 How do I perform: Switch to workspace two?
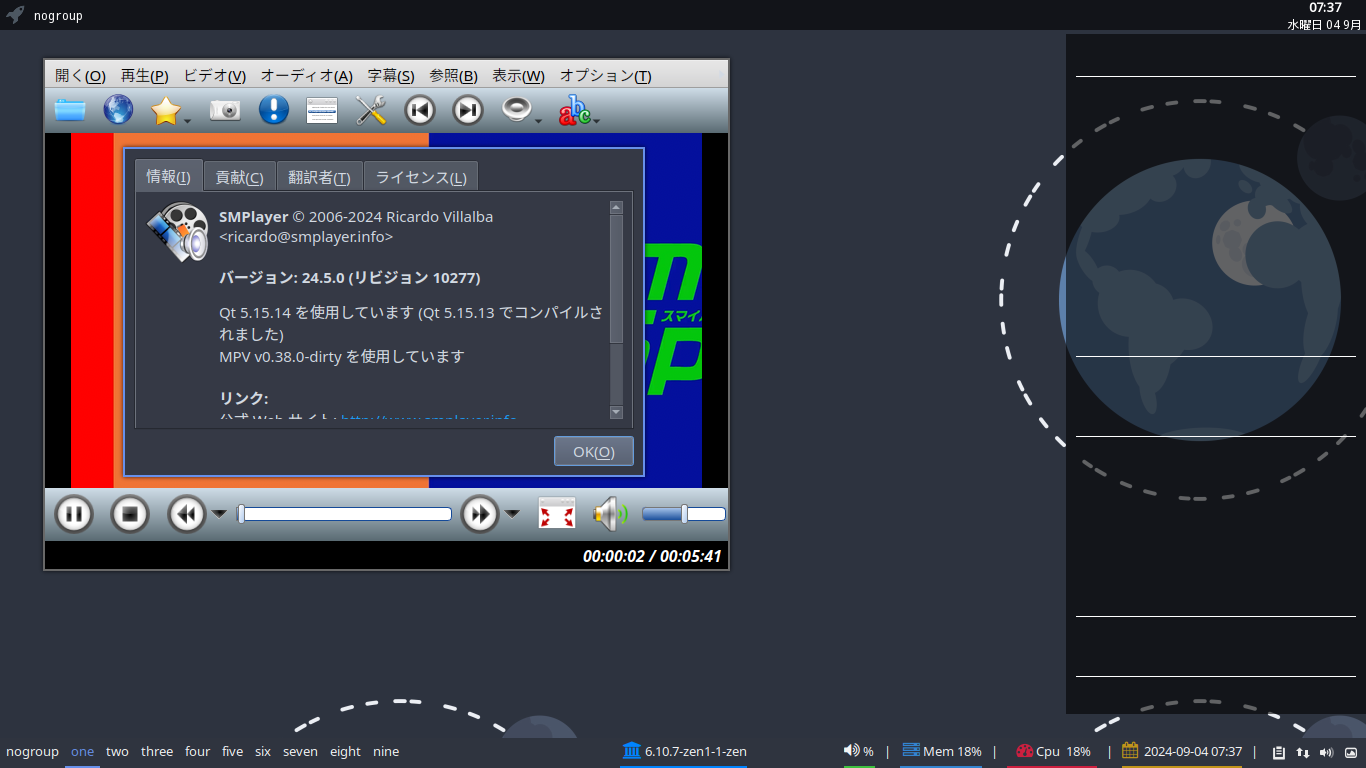point(117,751)
